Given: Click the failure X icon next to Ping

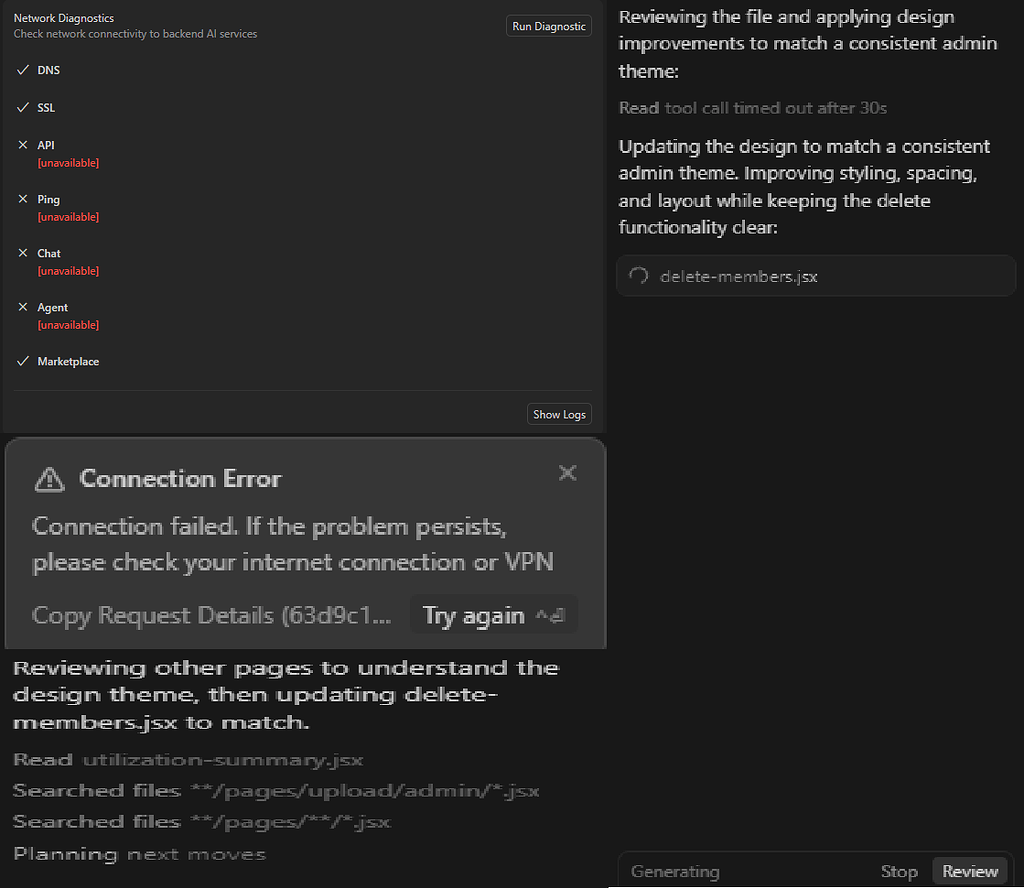Looking at the screenshot, I should coord(23,199).
